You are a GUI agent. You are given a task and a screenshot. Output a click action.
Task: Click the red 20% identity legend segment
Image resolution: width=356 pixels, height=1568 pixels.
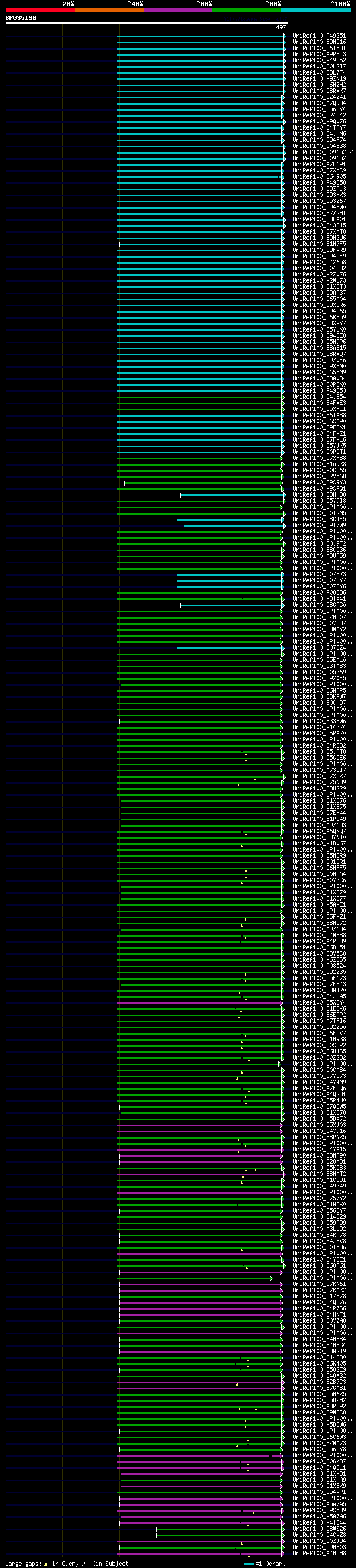tap(40, 10)
